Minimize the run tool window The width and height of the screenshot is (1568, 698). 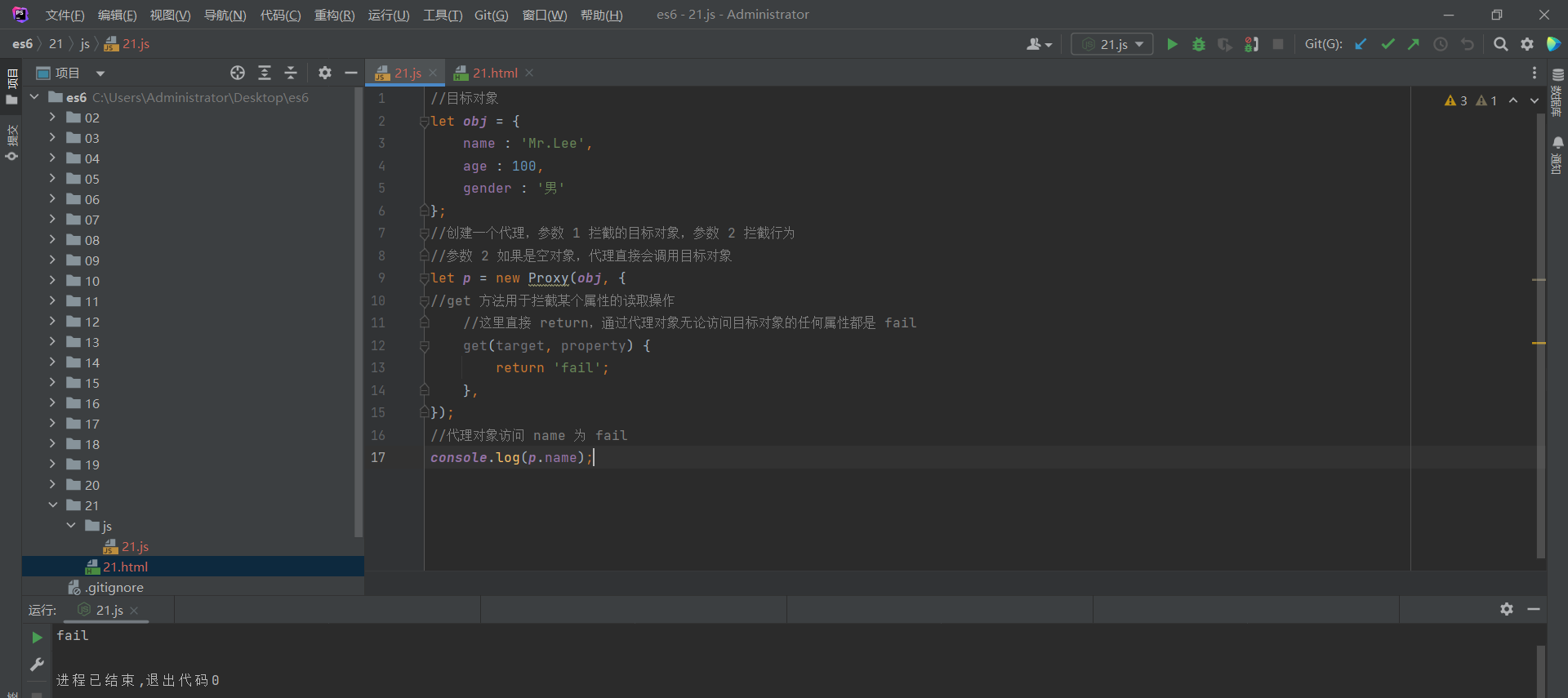pos(1534,609)
